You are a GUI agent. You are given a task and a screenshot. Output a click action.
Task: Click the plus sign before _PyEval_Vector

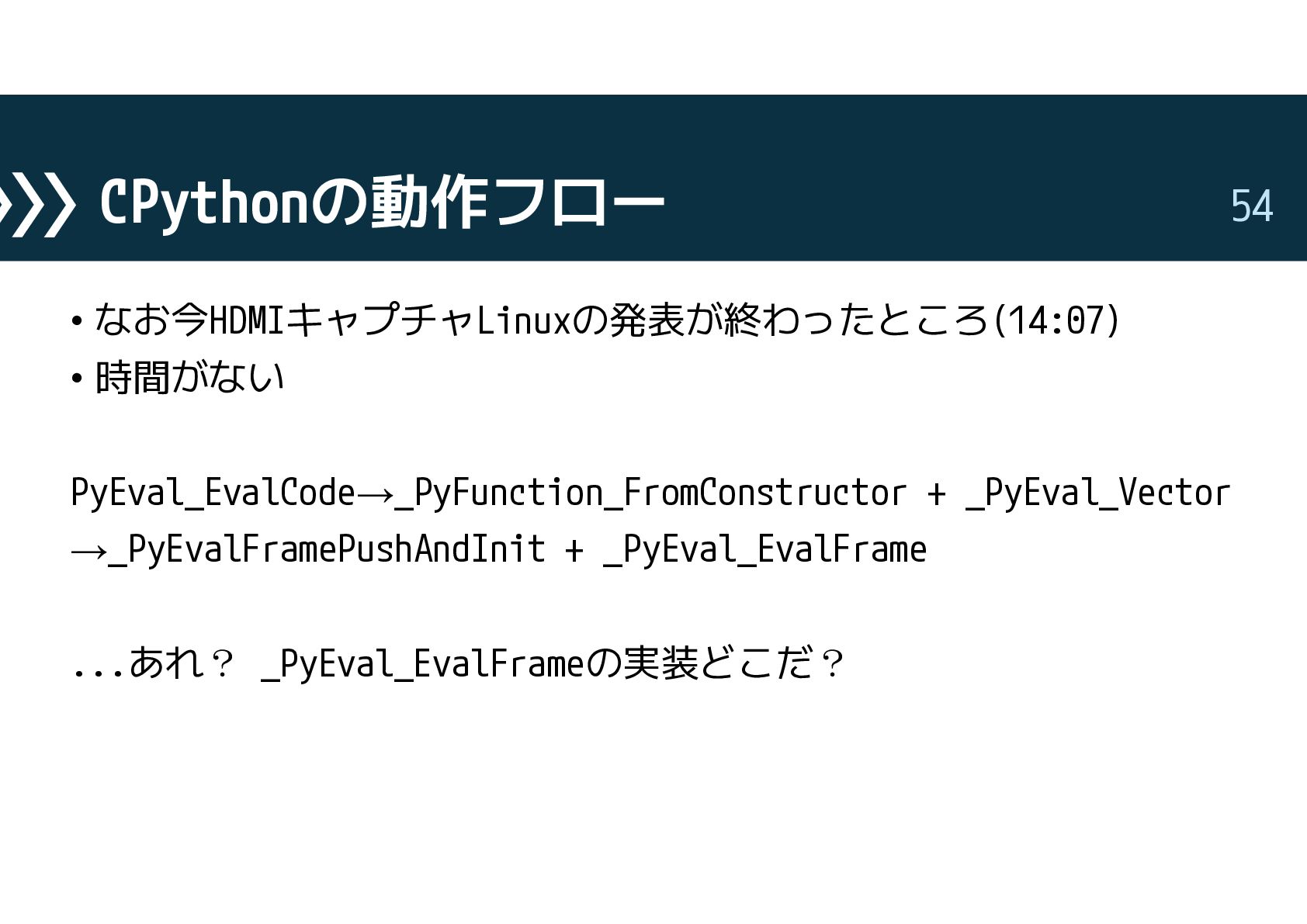[x=936, y=493]
